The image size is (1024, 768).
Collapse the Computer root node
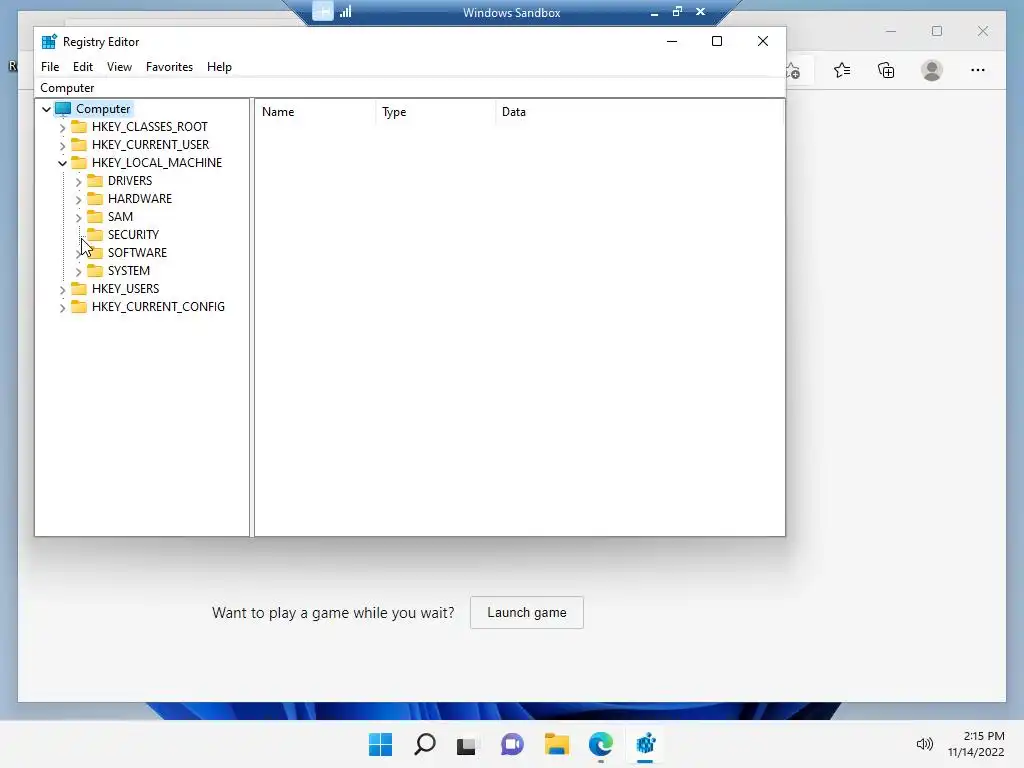point(46,109)
